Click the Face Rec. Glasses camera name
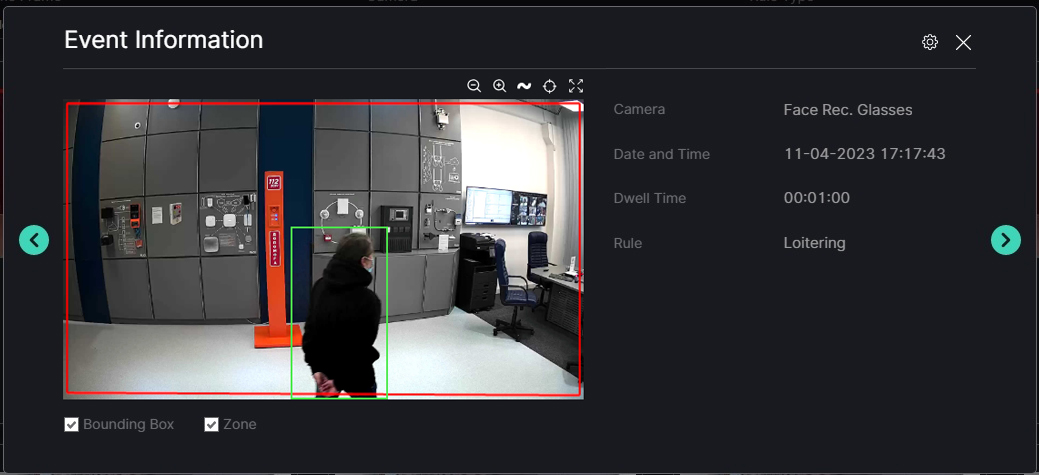The image size is (1039, 475). 848,110
